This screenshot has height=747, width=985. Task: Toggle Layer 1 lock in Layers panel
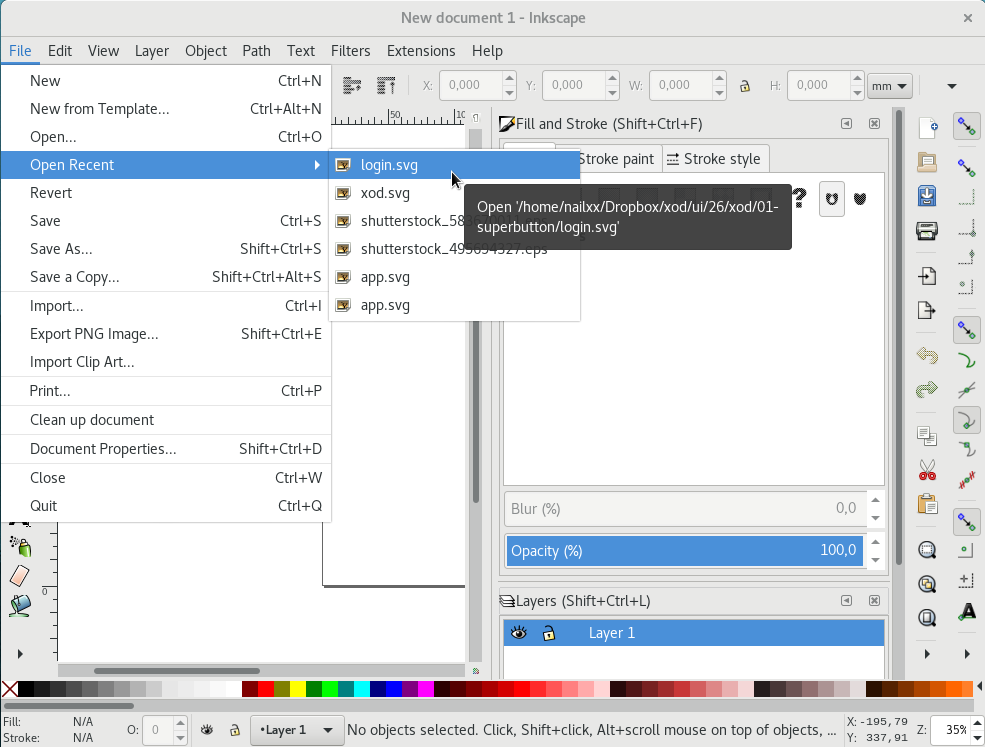coord(549,633)
